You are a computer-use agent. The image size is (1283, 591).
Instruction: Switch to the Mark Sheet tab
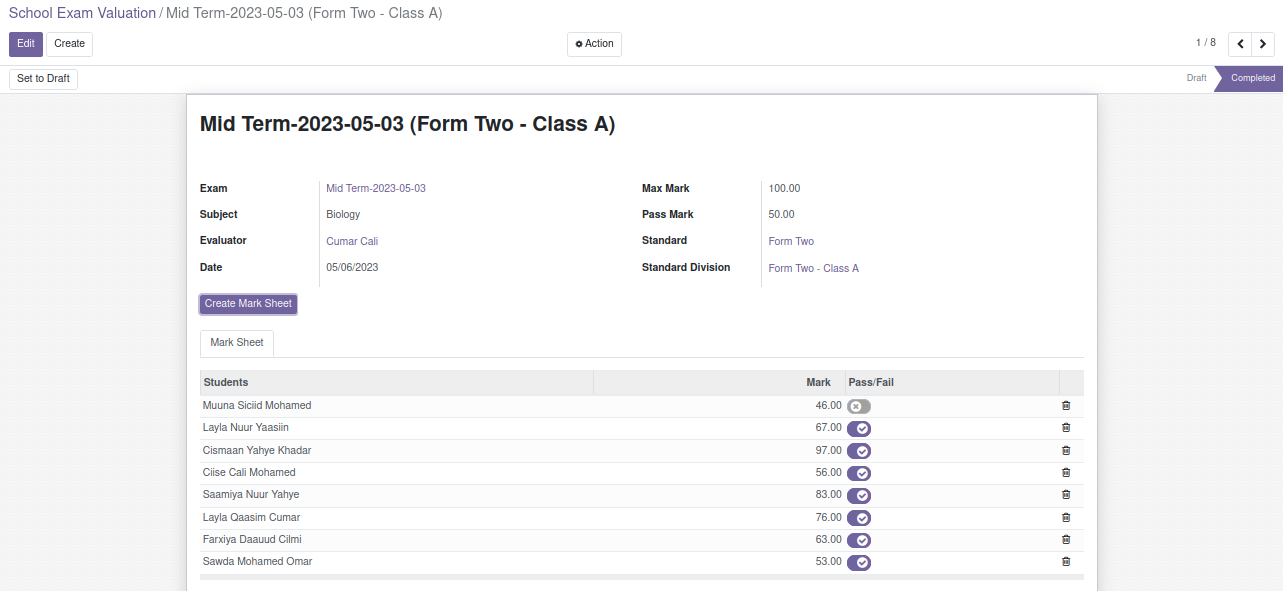pos(237,343)
